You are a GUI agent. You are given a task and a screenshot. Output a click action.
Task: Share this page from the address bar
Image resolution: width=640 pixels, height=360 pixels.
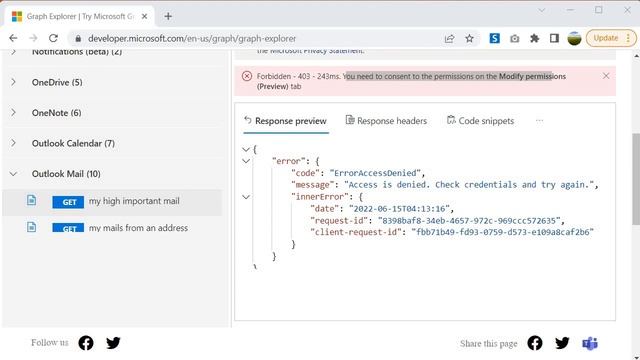(x=449, y=38)
